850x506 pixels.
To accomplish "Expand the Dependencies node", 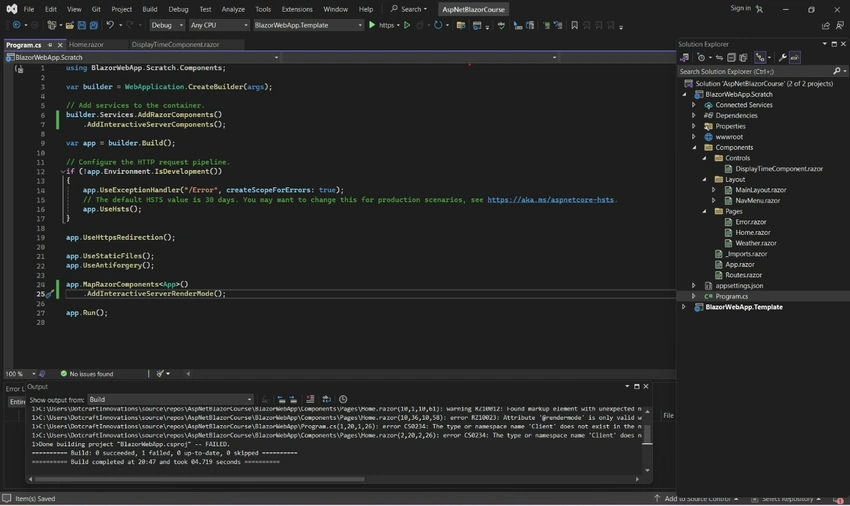I will [x=694, y=116].
